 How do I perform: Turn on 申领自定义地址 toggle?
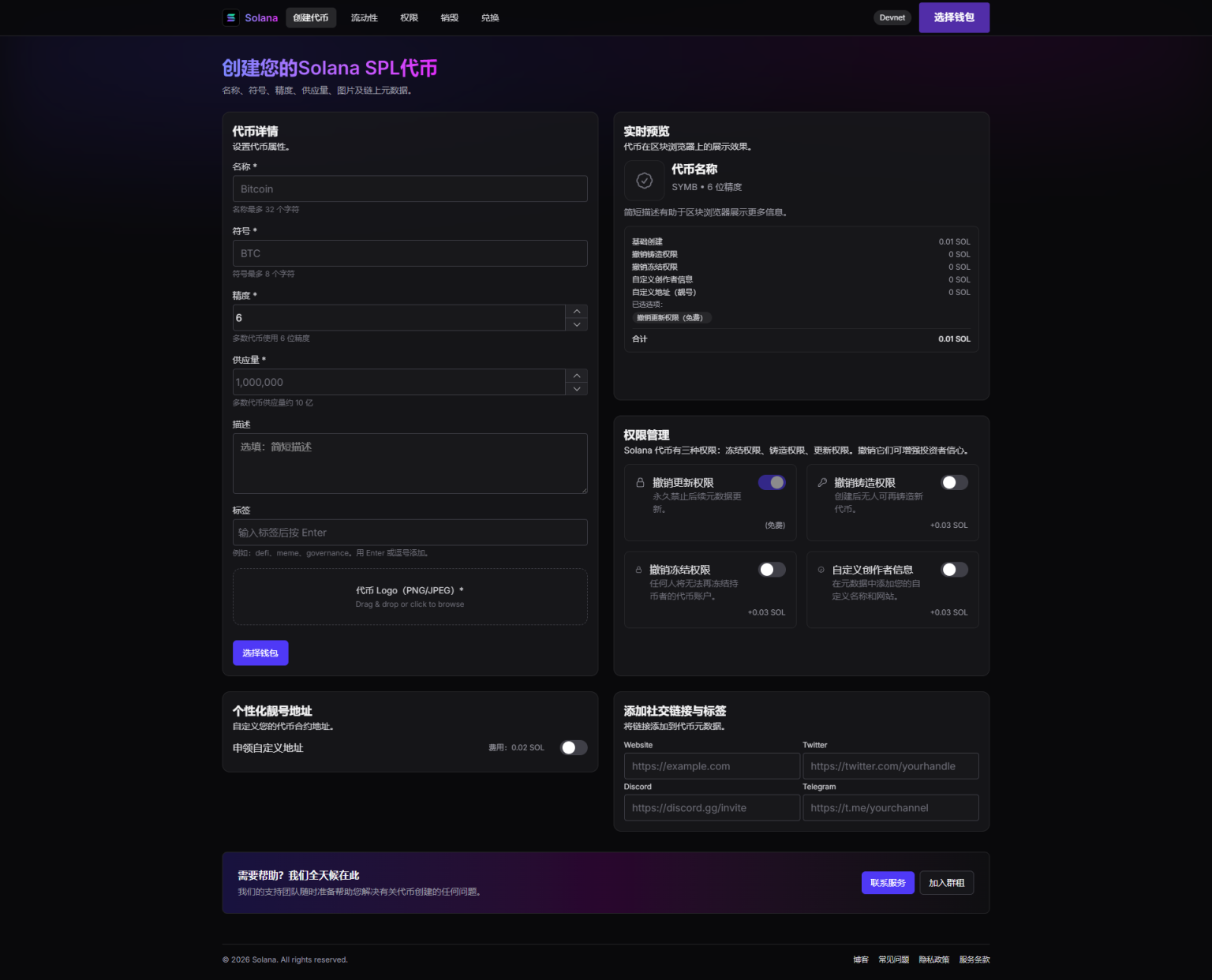click(x=574, y=747)
